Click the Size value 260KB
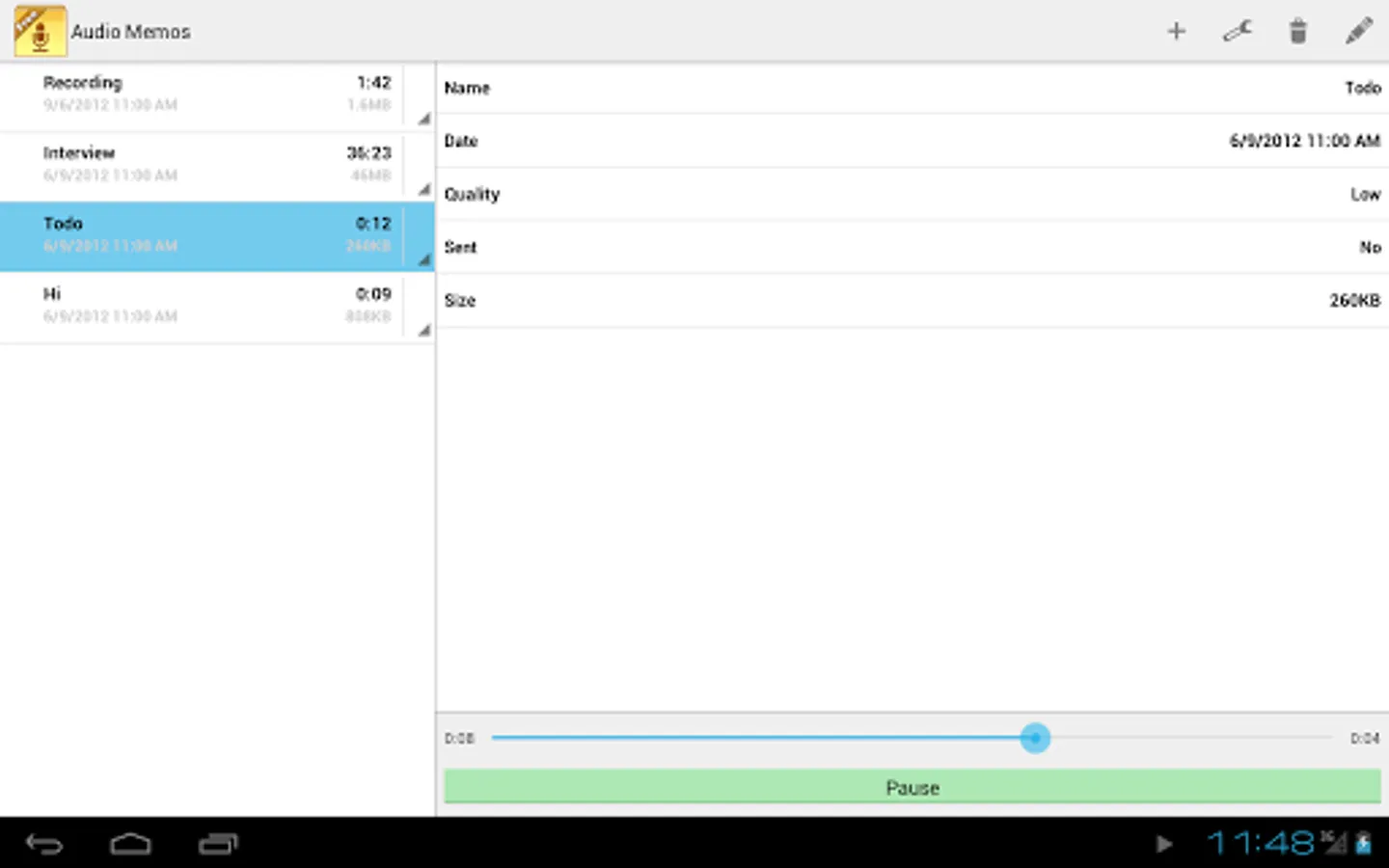Screen dimensions: 1389x868 [1354, 300]
